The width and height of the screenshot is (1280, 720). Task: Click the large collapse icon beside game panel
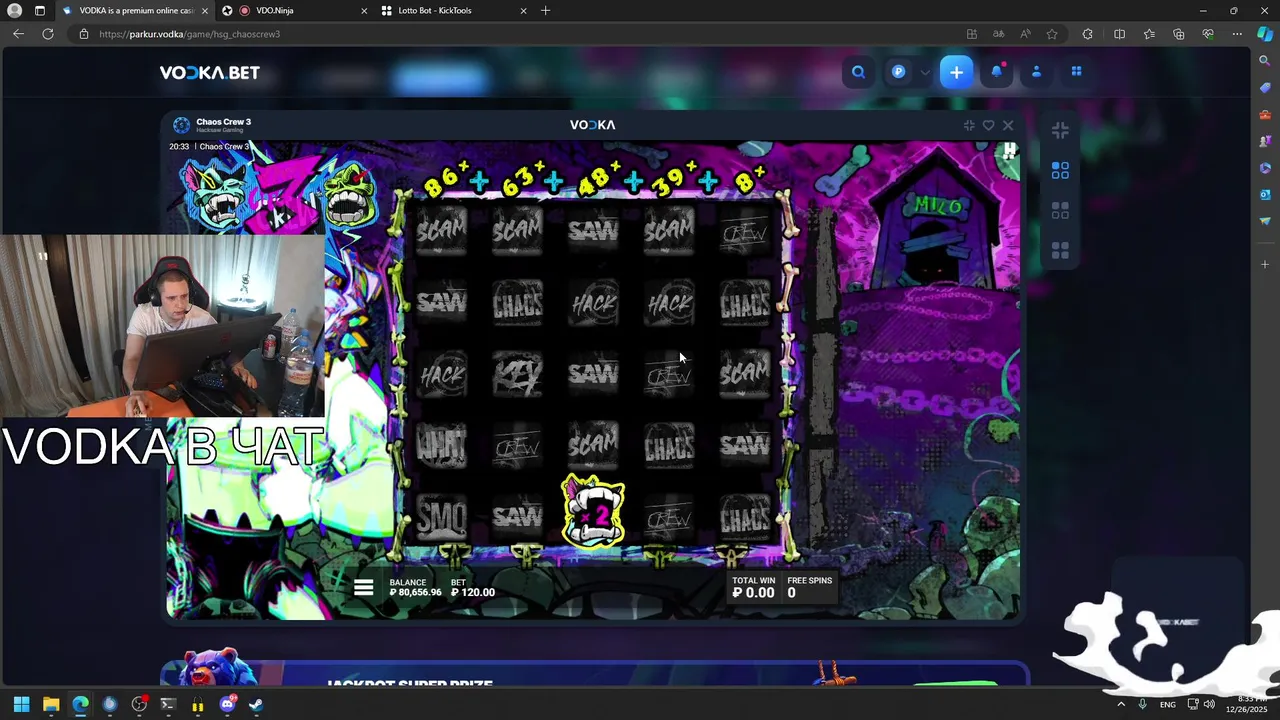click(x=1060, y=131)
